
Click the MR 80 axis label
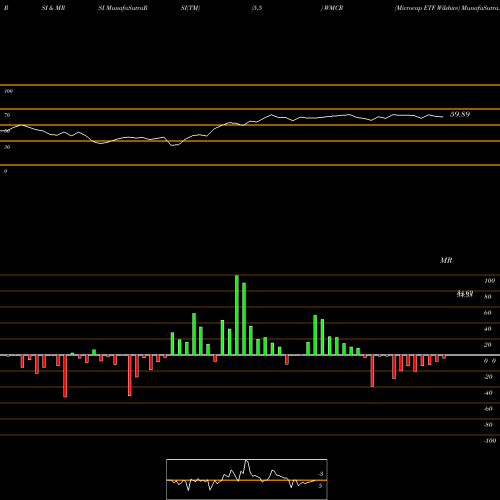pos(488,297)
